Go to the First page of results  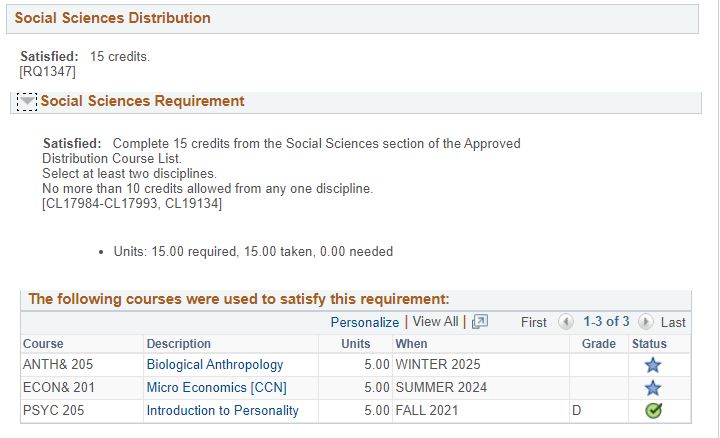click(x=534, y=322)
